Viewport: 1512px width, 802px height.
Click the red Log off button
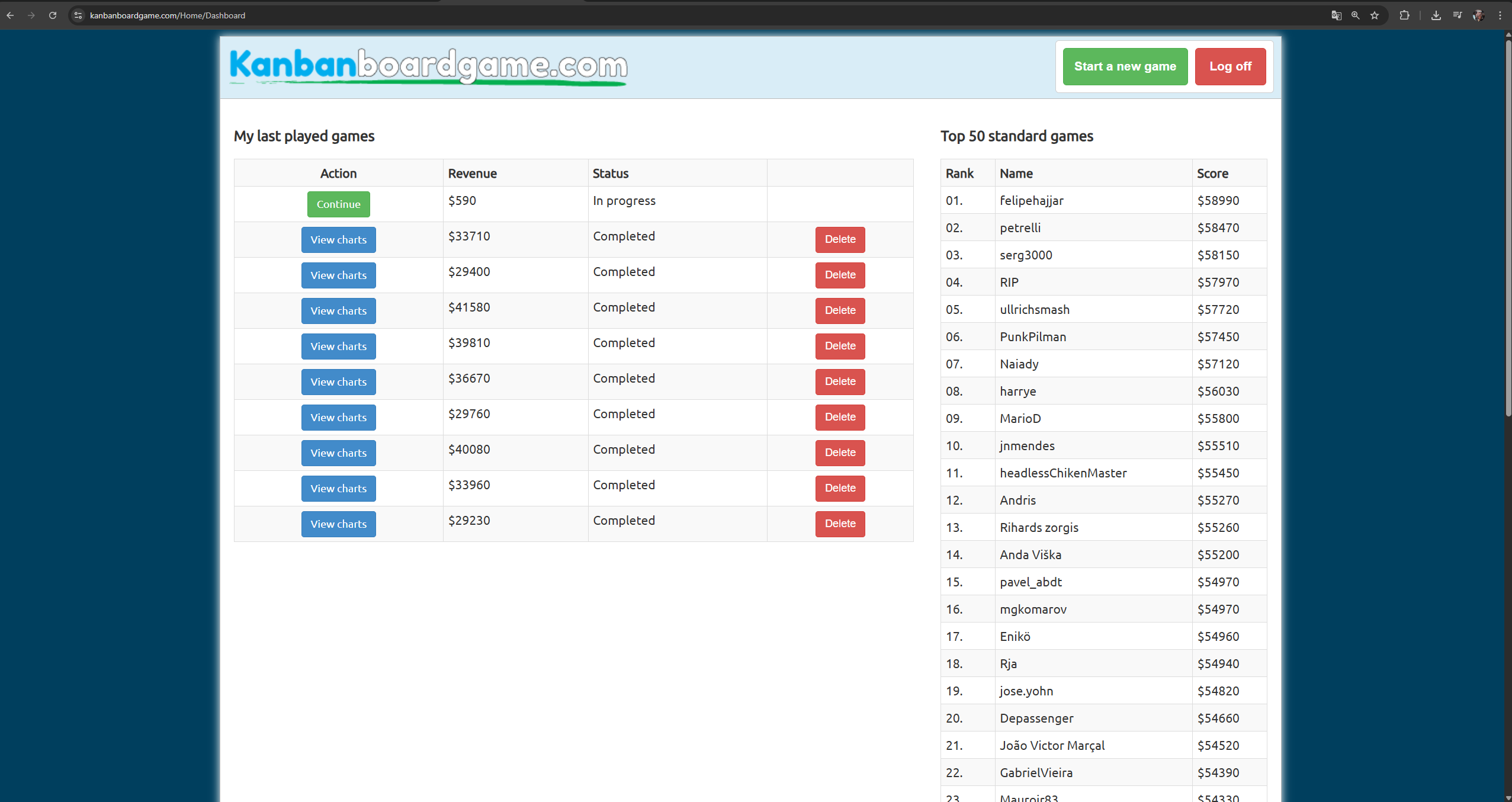(x=1230, y=66)
